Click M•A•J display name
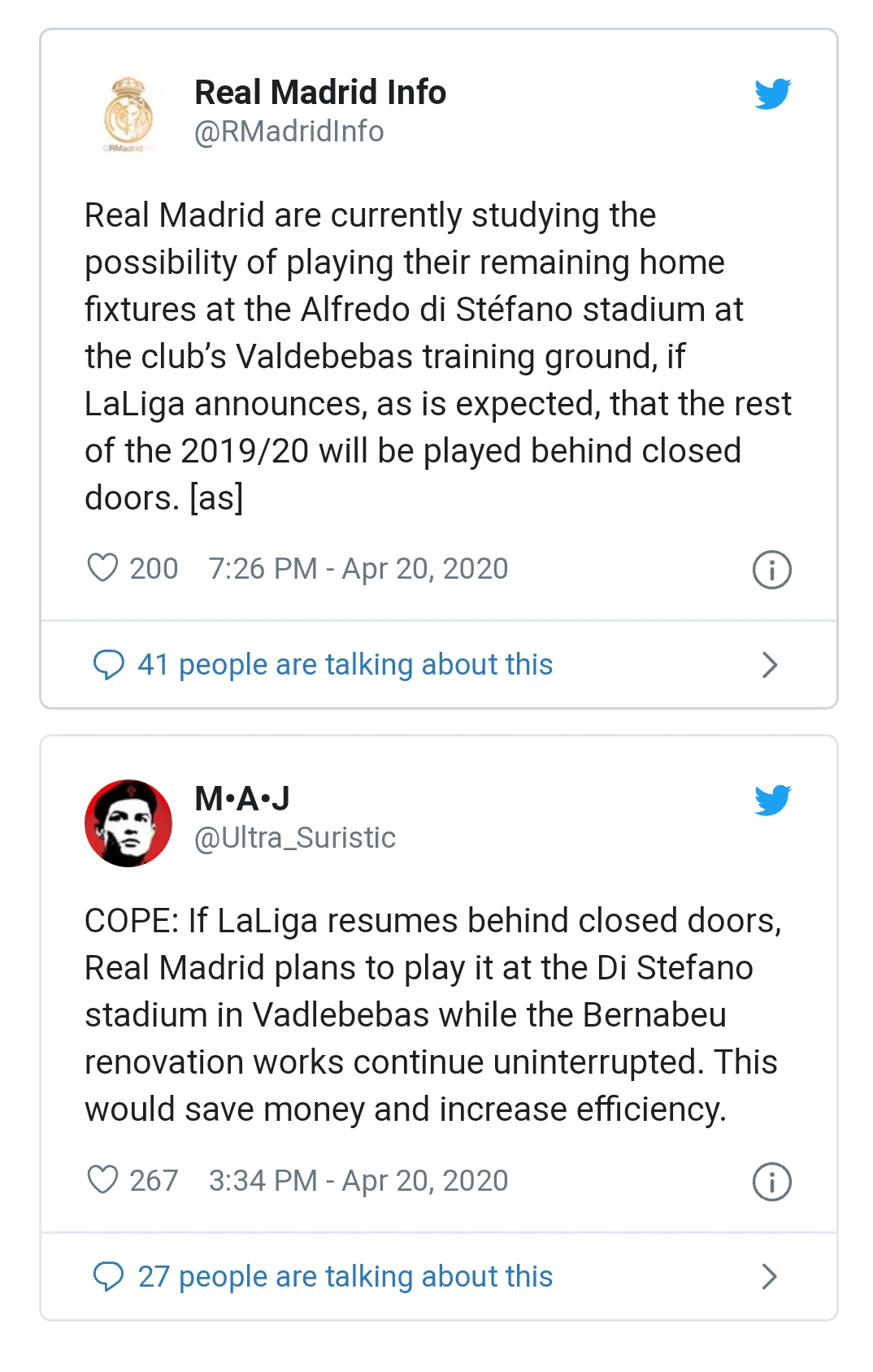 coord(242,799)
